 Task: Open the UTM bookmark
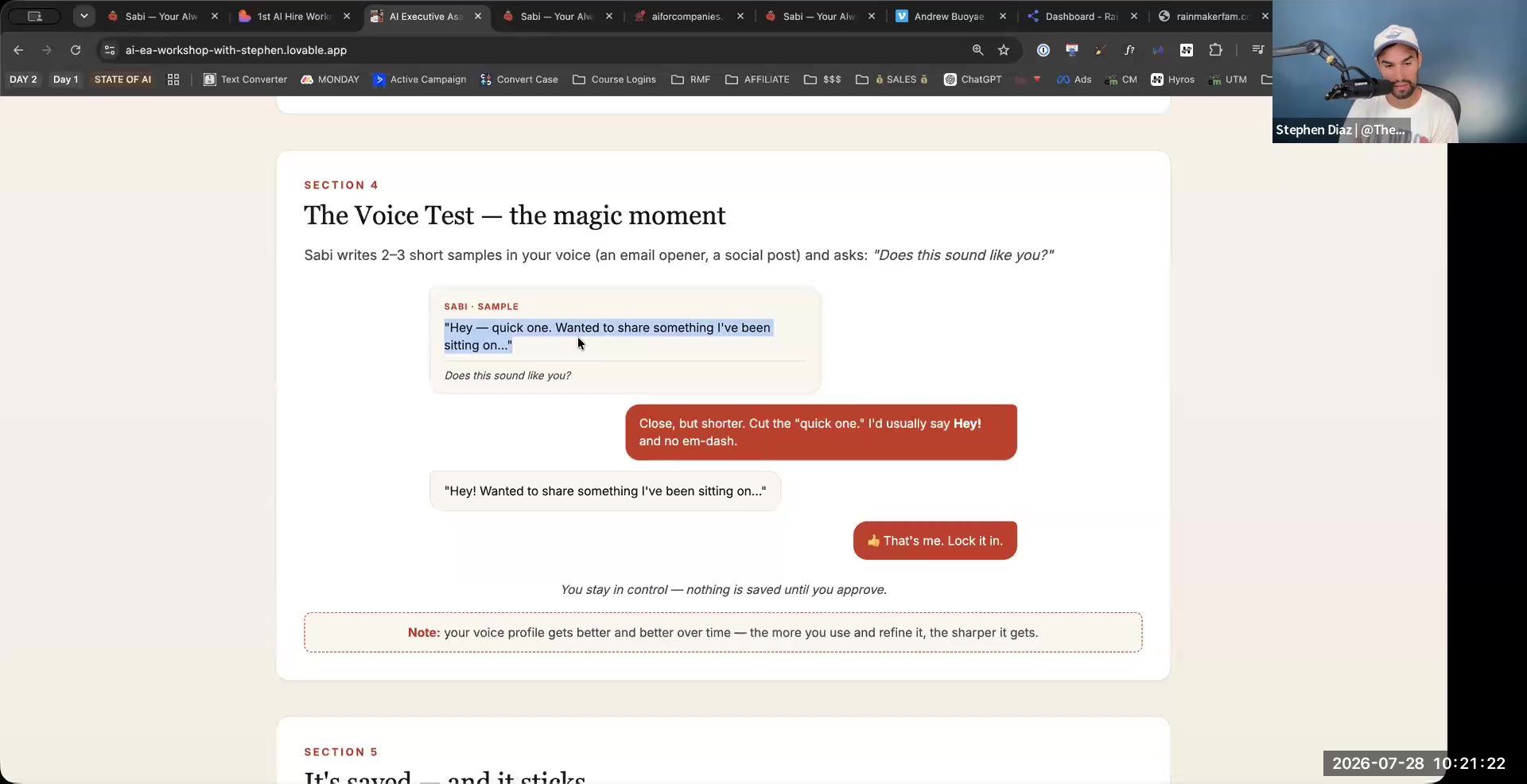[1227, 80]
